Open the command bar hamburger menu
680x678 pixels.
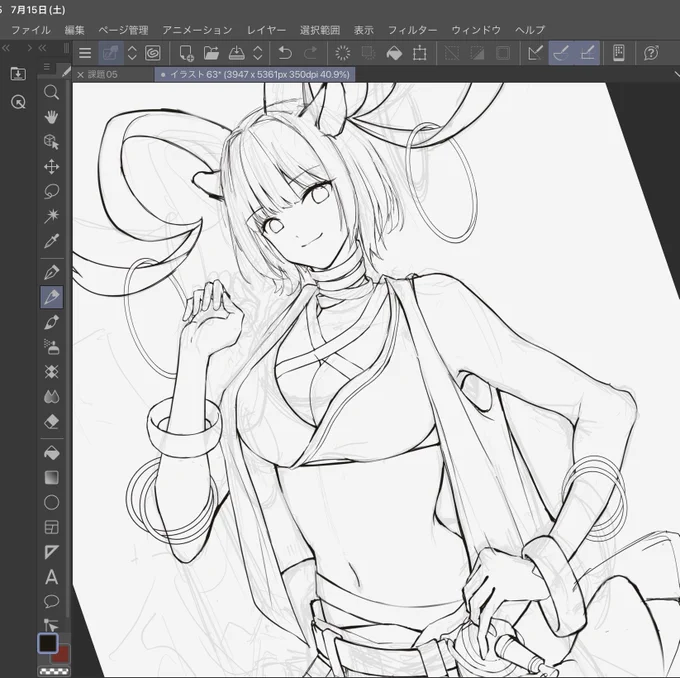pos(85,53)
